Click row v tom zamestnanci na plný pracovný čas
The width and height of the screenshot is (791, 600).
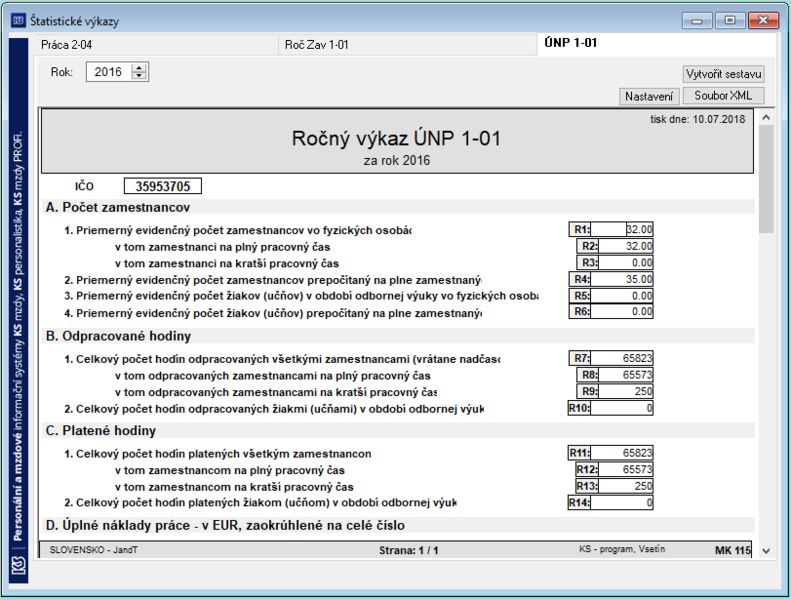click(222, 247)
